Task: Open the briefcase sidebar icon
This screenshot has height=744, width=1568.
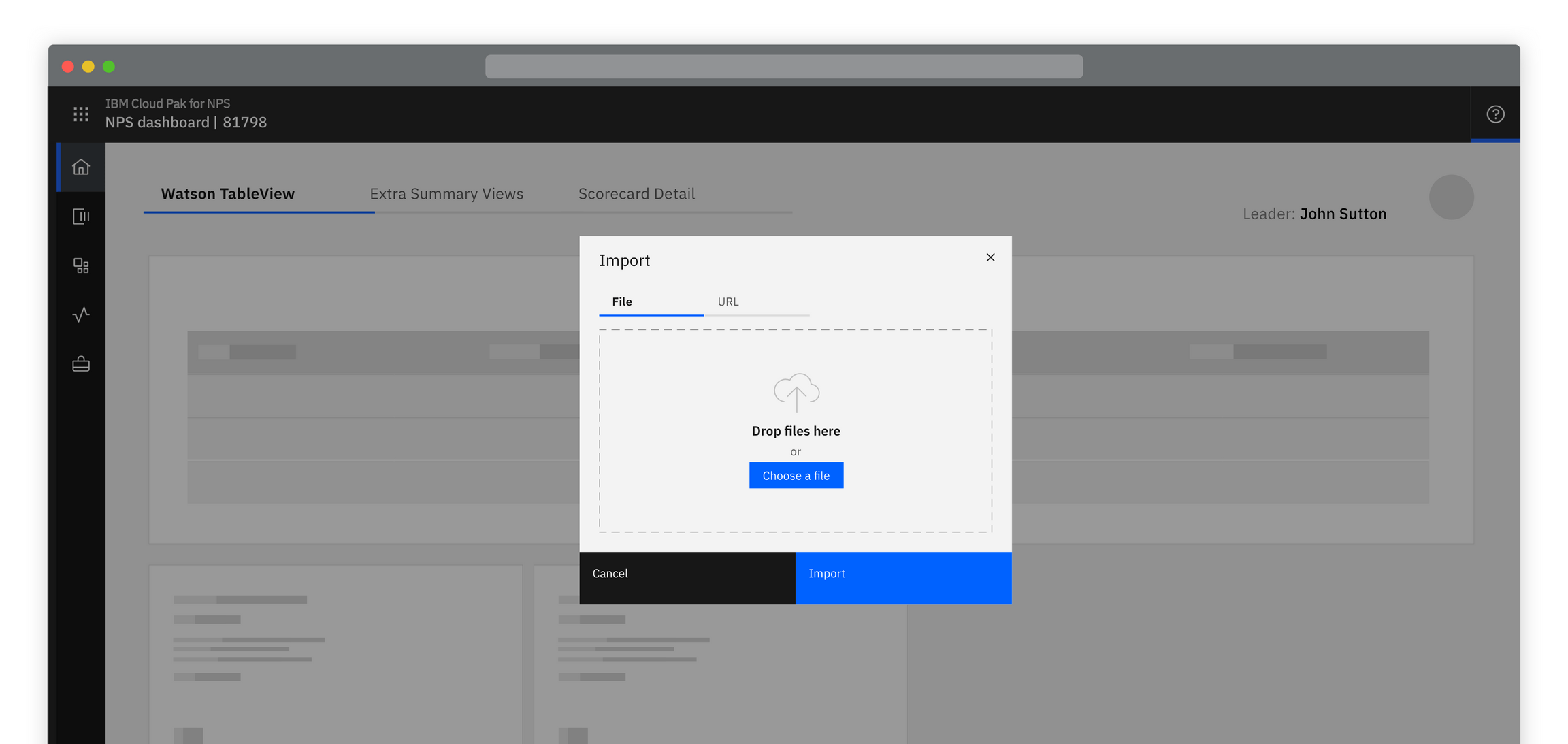Action: 81,364
